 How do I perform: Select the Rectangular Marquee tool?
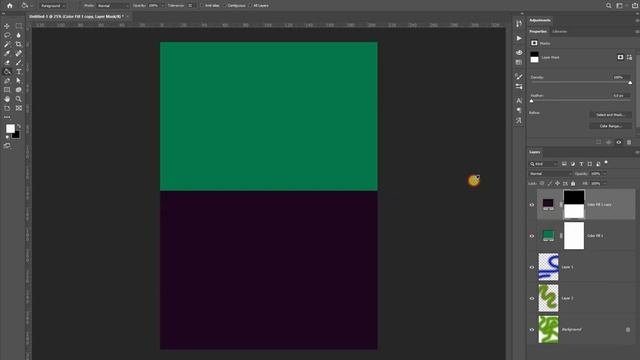coord(18,26)
